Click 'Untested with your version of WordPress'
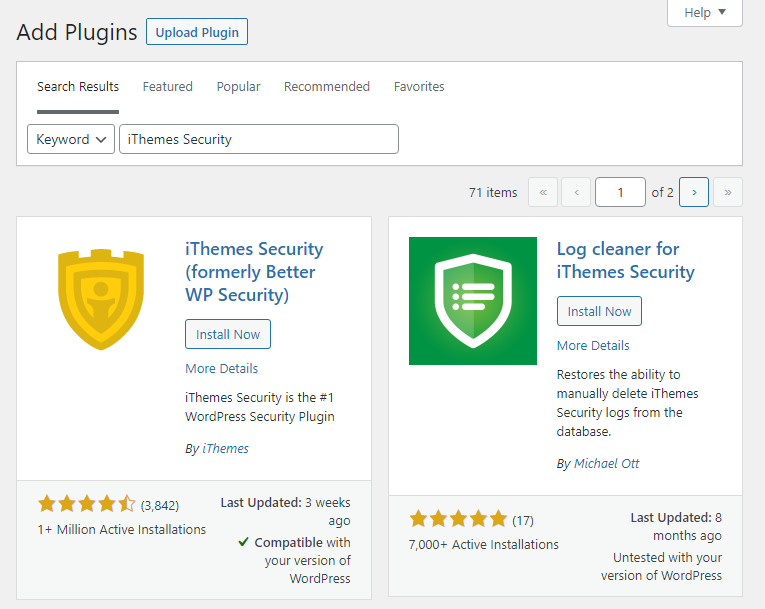Screen dimensions: 765x609 662,567
